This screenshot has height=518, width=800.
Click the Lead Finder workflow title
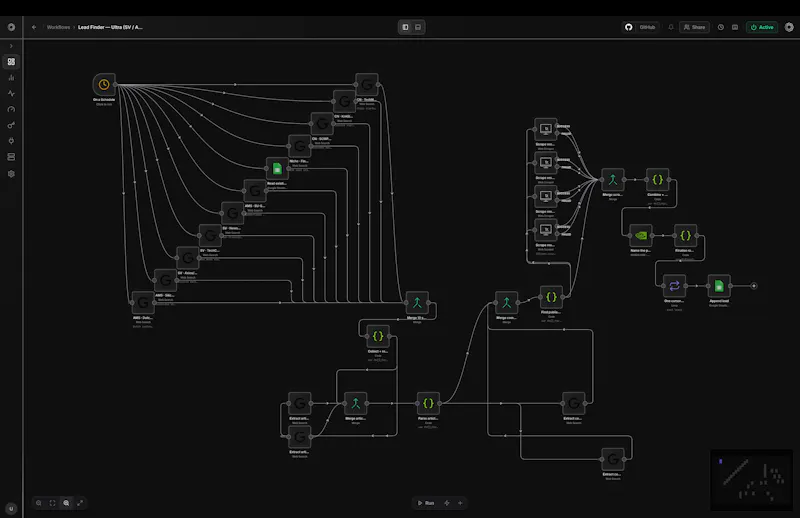[110, 27]
